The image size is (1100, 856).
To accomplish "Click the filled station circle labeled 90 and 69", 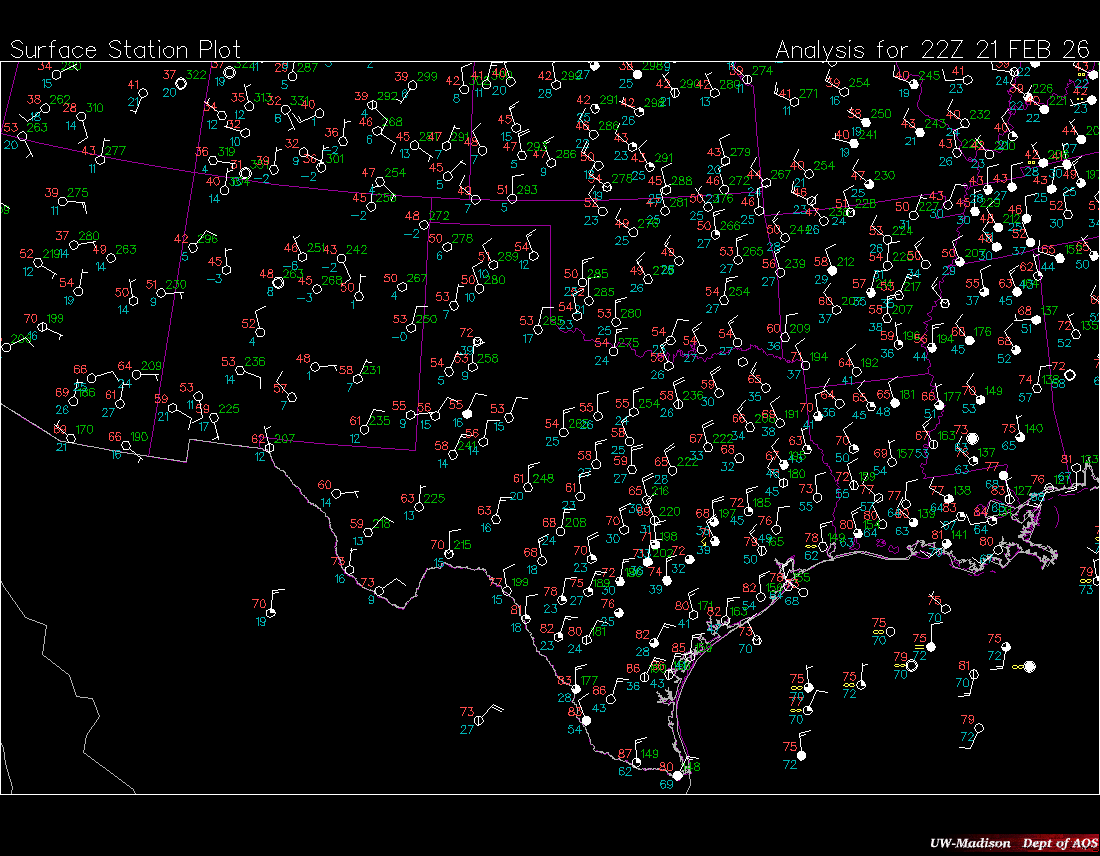I will 678,775.
